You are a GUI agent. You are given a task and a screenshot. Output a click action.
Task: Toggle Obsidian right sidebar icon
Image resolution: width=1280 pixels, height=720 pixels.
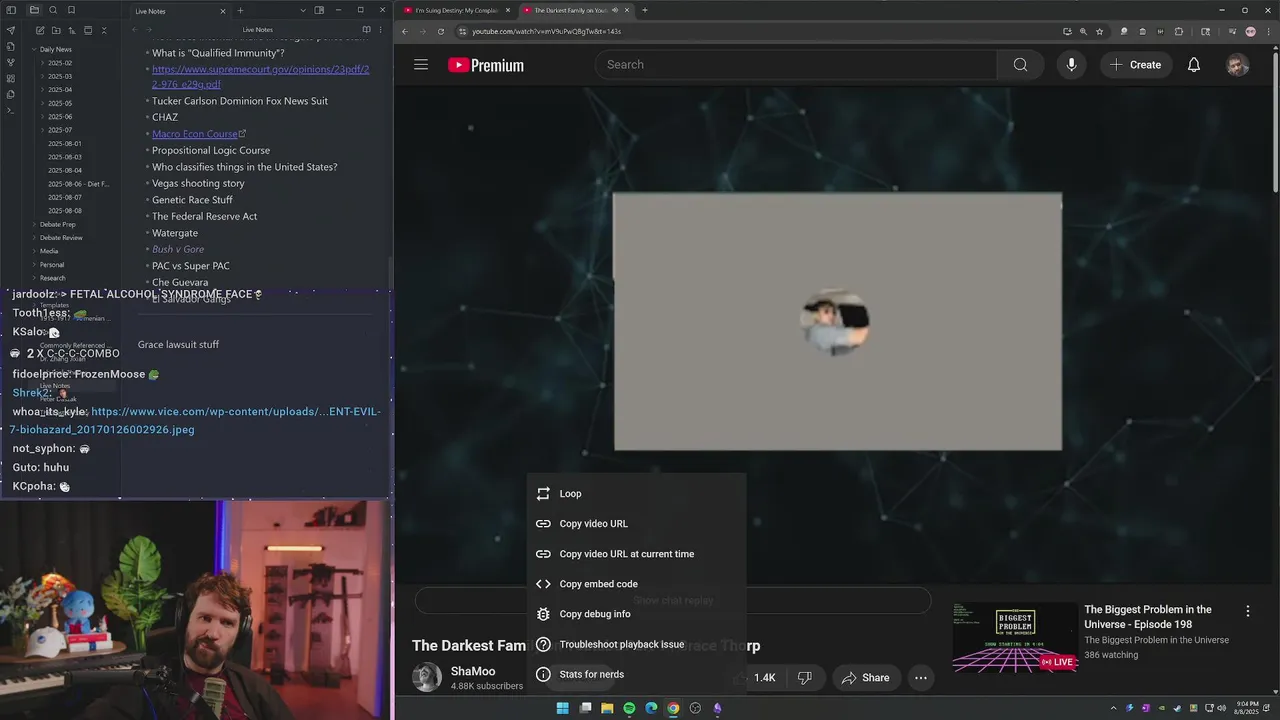[x=319, y=10]
